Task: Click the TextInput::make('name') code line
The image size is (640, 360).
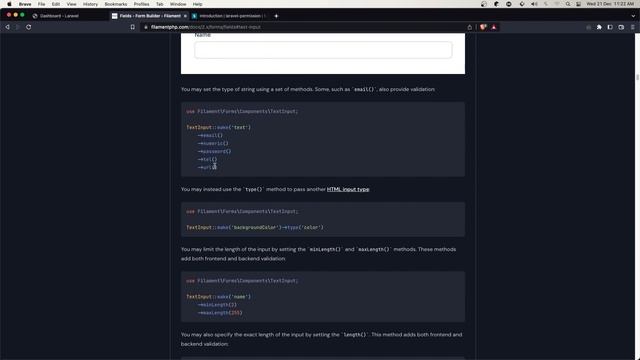Action: (x=219, y=297)
